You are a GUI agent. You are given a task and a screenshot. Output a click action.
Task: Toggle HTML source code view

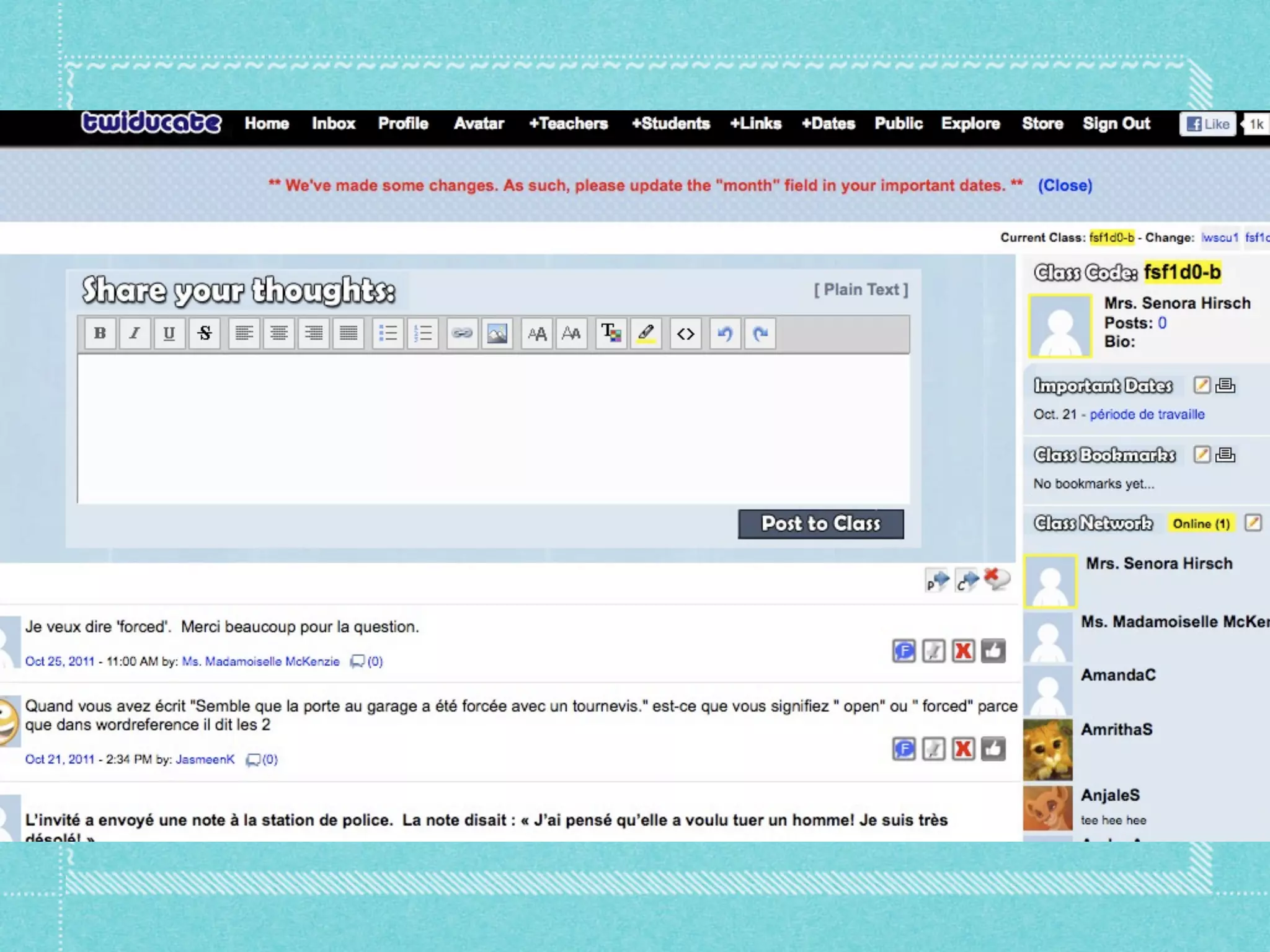tap(685, 333)
